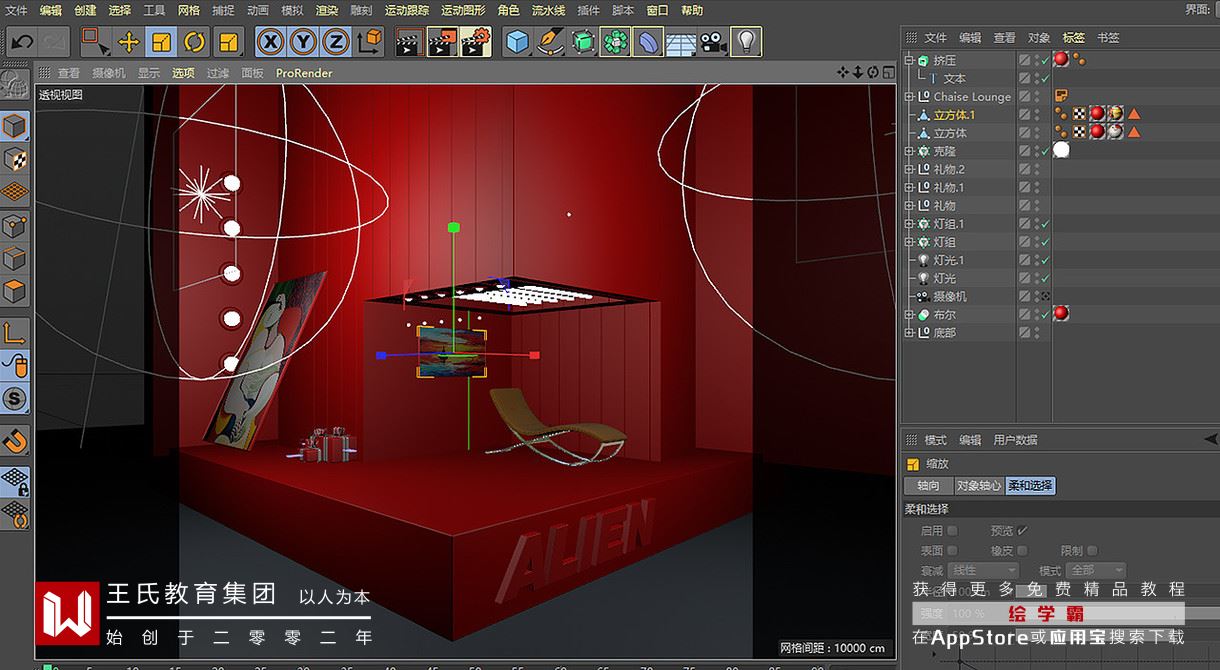Expand the 灯组 tree node
This screenshot has height=670, width=1220.
[909, 242]
